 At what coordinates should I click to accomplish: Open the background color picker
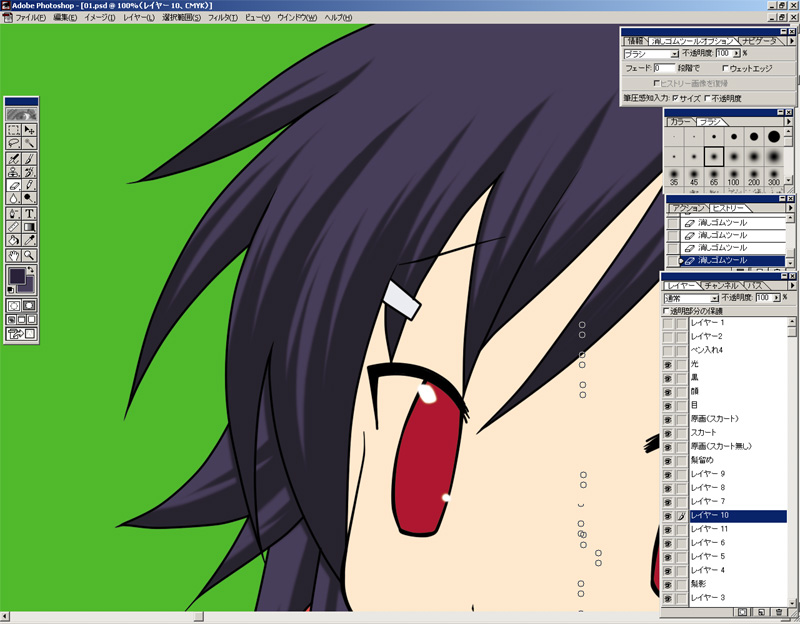point(28,287)
